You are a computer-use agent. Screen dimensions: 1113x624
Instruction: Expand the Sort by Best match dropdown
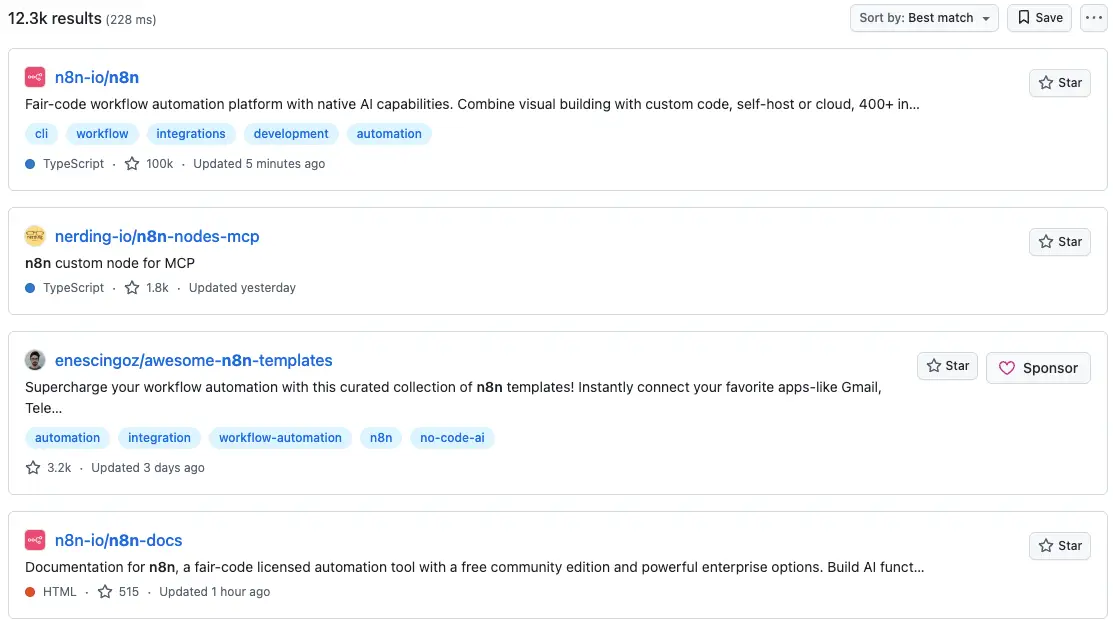point(924,18)
